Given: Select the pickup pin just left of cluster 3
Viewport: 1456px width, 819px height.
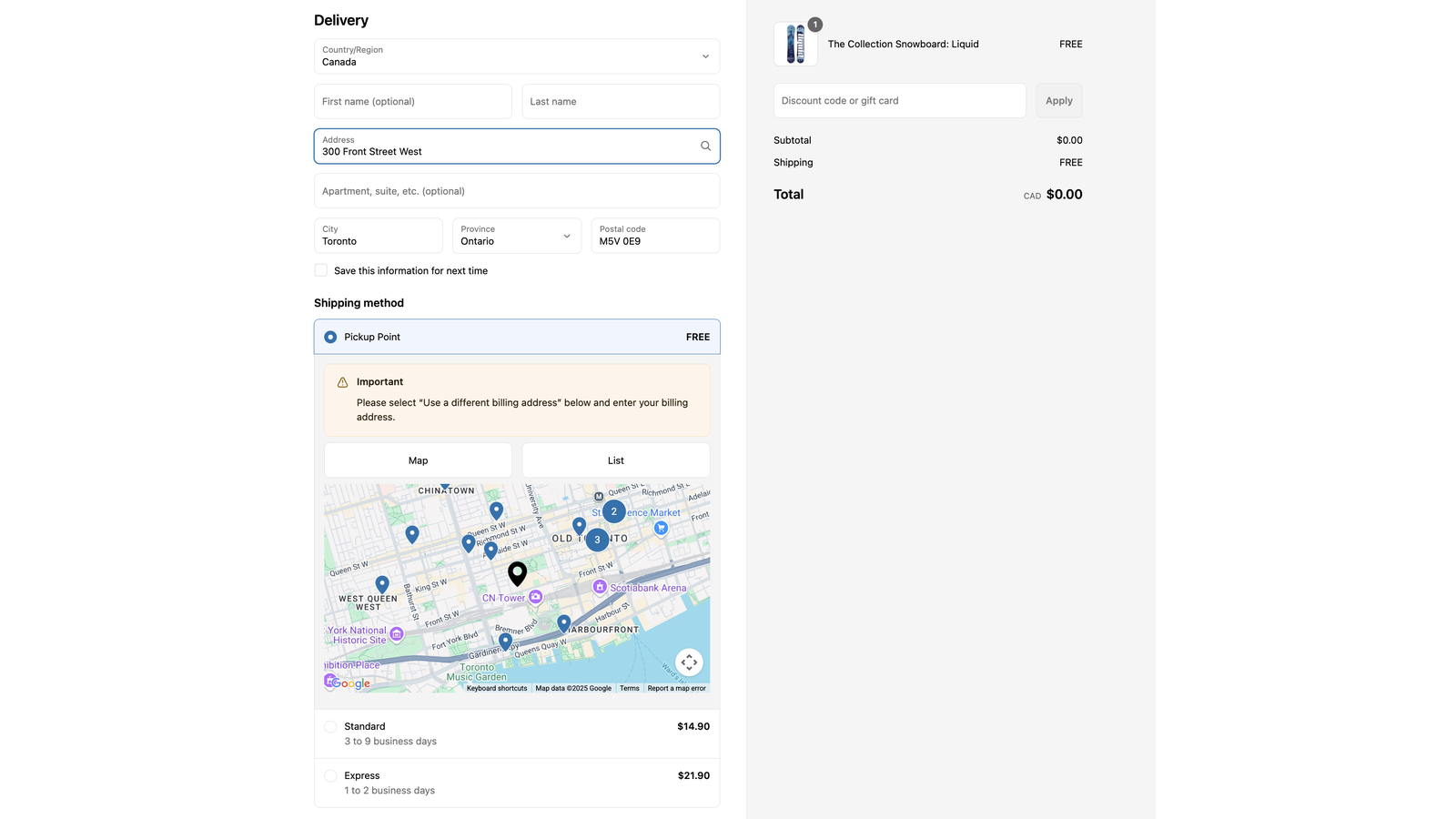Looking at the screenshot, I should [579, 526].
